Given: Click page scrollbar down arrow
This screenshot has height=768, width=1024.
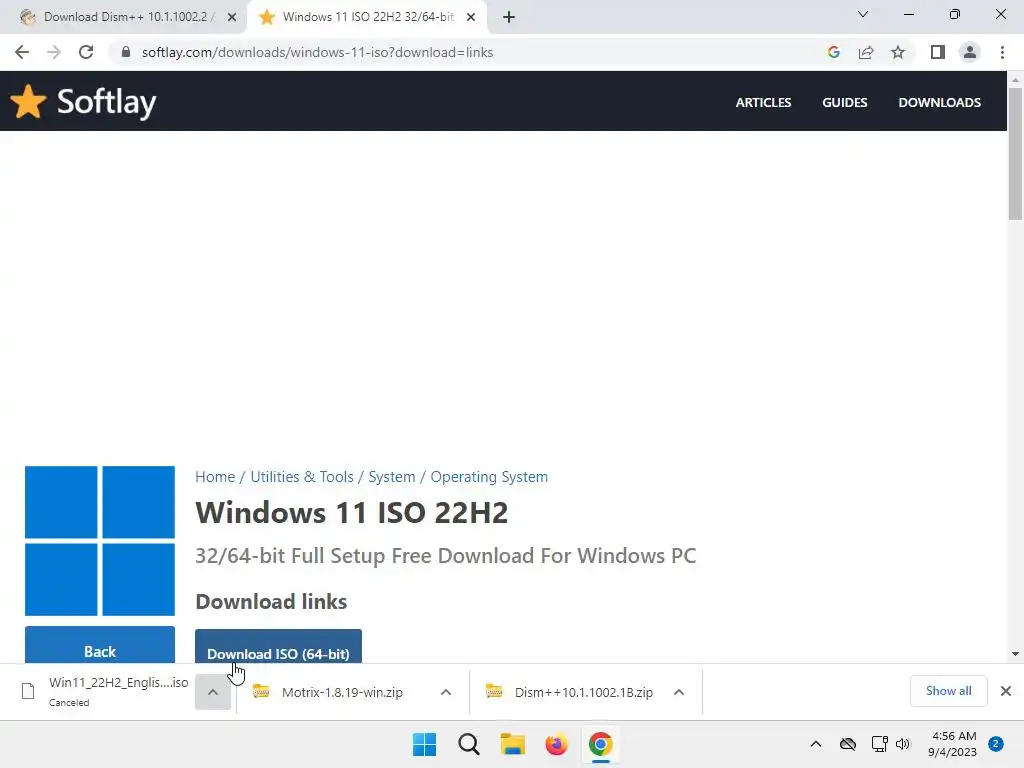Looking at the screenshot, I should [x=1015, y=654].
